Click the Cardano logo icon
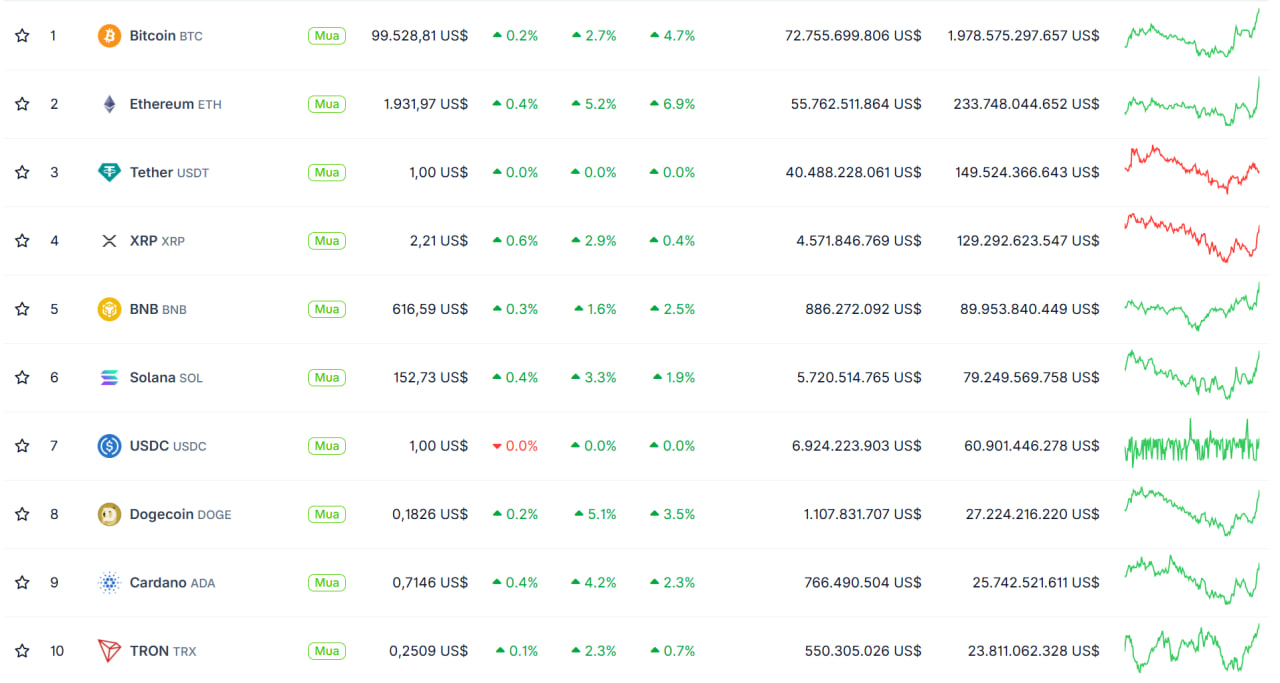Screen dimensions: 1280x683 tap(109, 582)
